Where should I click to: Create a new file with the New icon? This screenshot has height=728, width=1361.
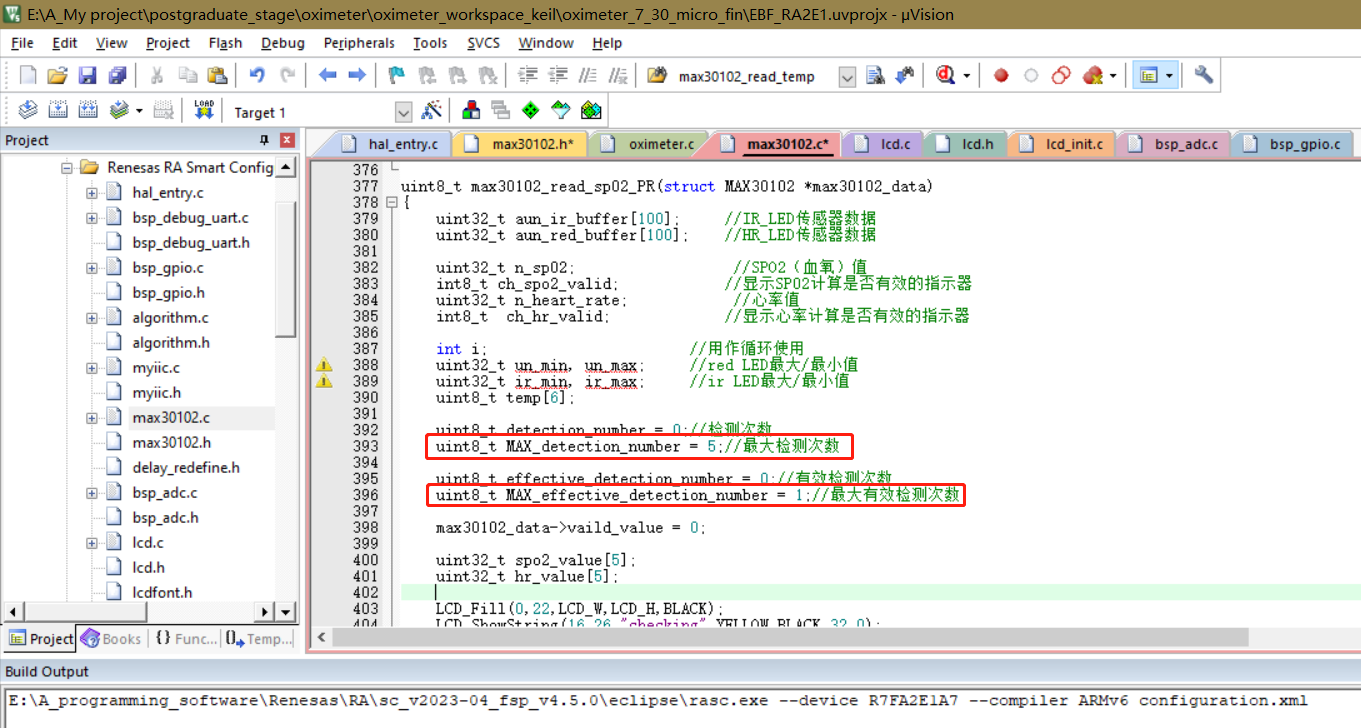28,76
